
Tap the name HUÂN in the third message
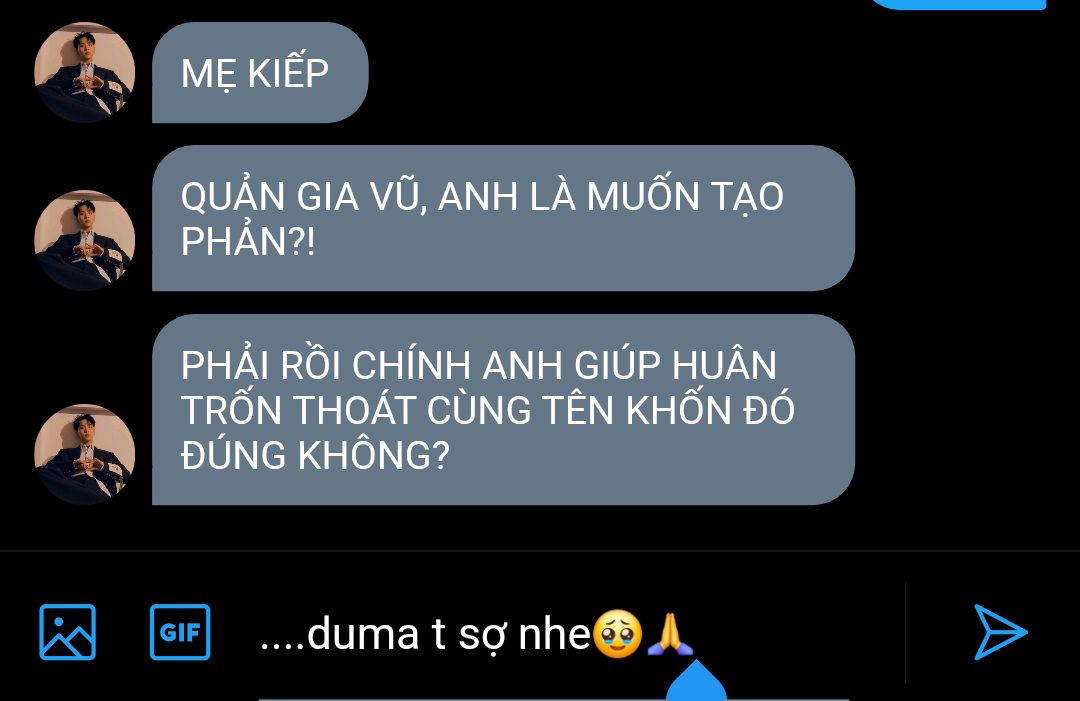pos(724,365)
